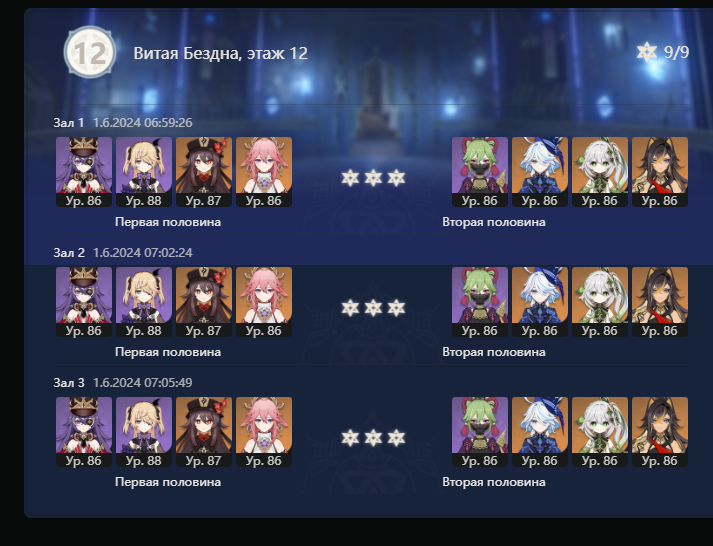Click Yae Miko portrait in Зал 3
The height and width of the screenshot is (546, 713).
(x=264, y=432)
